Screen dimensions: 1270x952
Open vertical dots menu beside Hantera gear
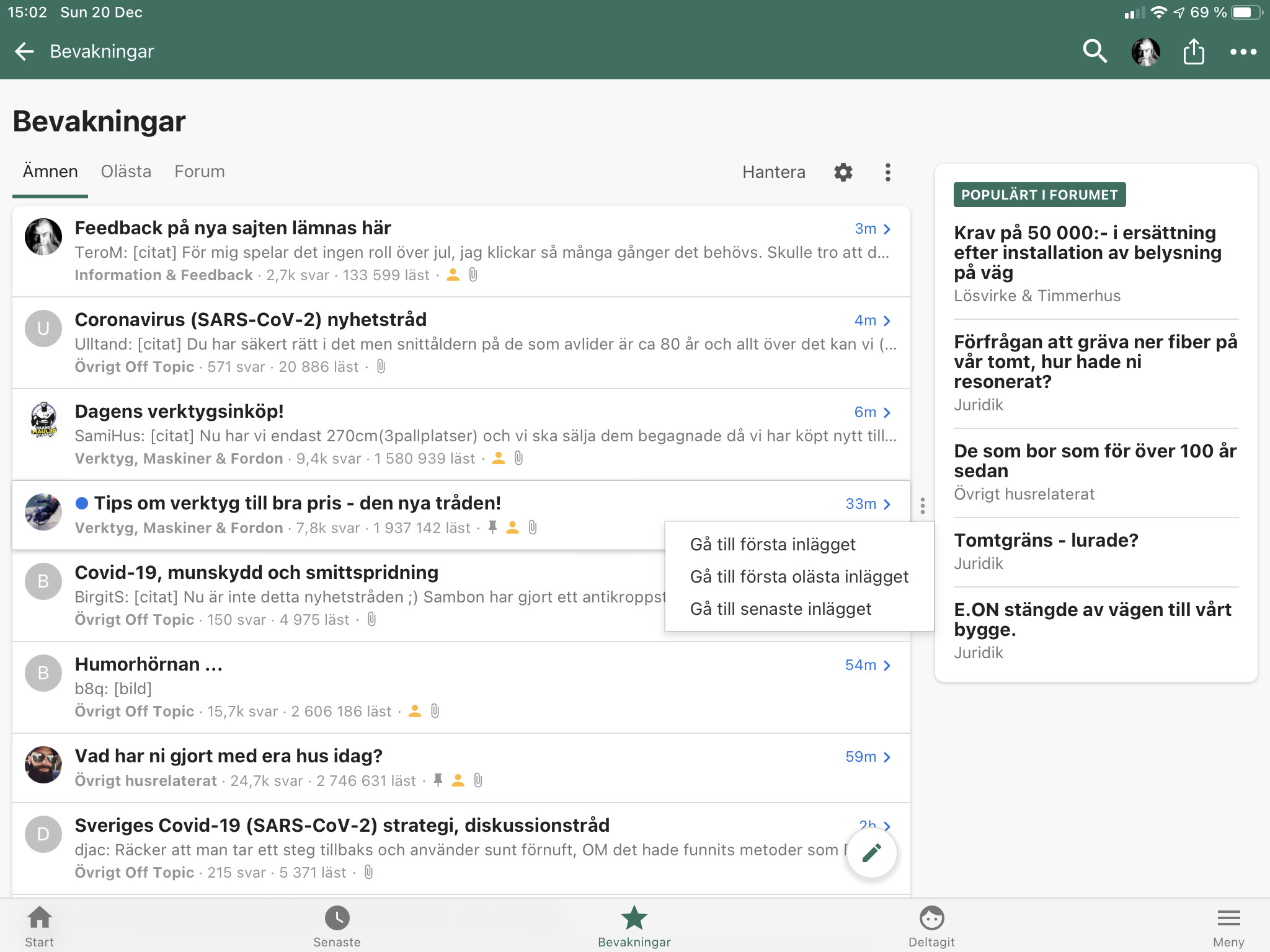pos(888,172)
